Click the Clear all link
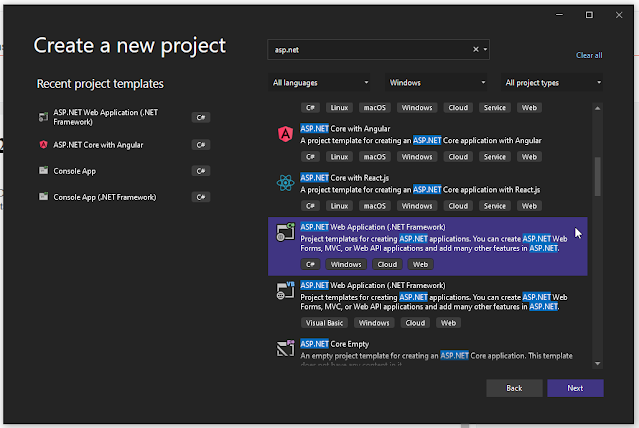This screenshot has width=639, height=428. tap(589, 55)
